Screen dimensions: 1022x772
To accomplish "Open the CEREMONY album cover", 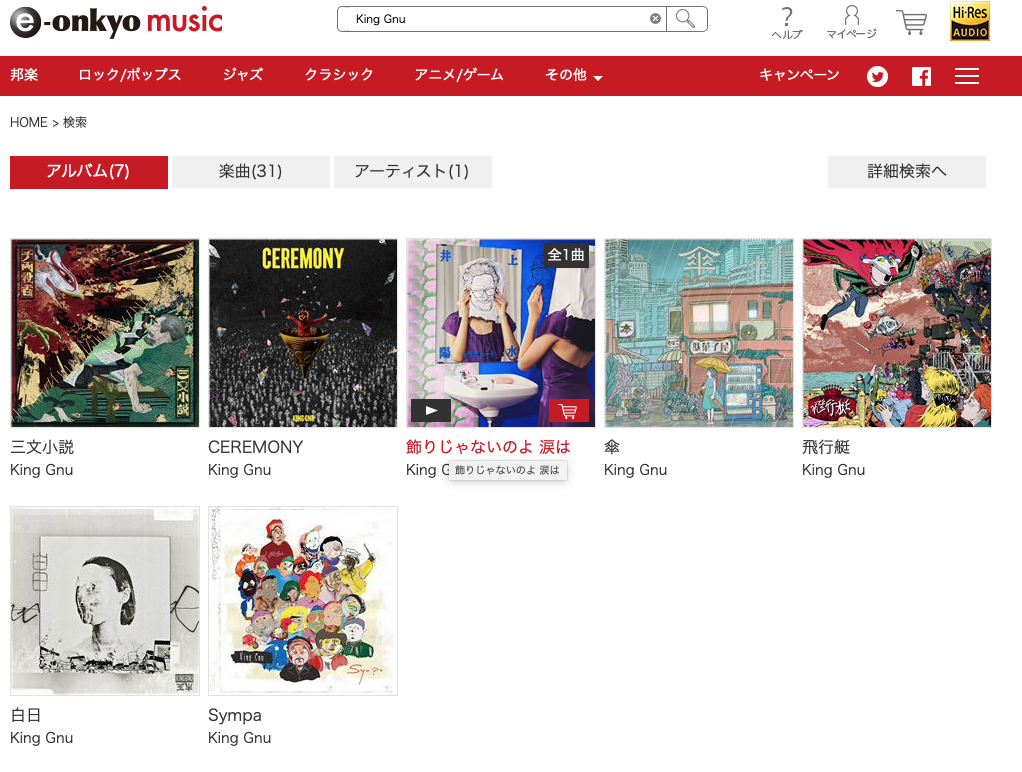I will pos(302,333).
